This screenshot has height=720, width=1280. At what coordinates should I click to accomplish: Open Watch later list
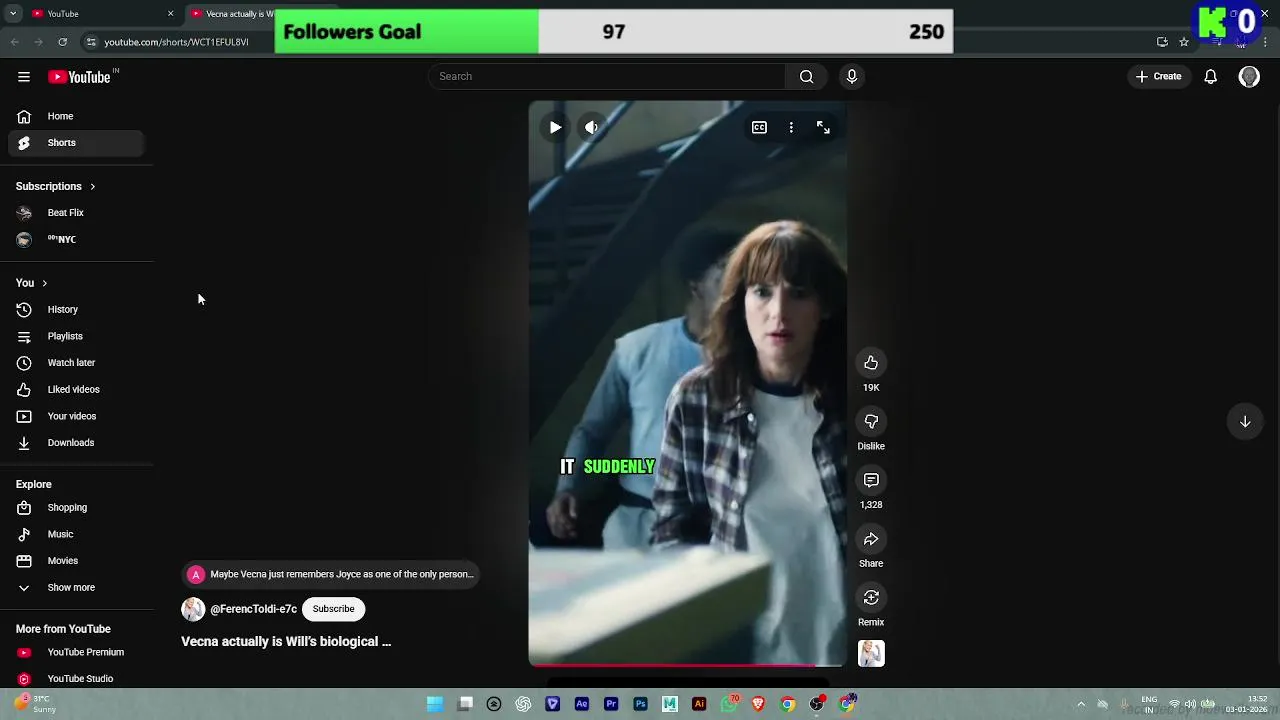click(x=76, y=363)
